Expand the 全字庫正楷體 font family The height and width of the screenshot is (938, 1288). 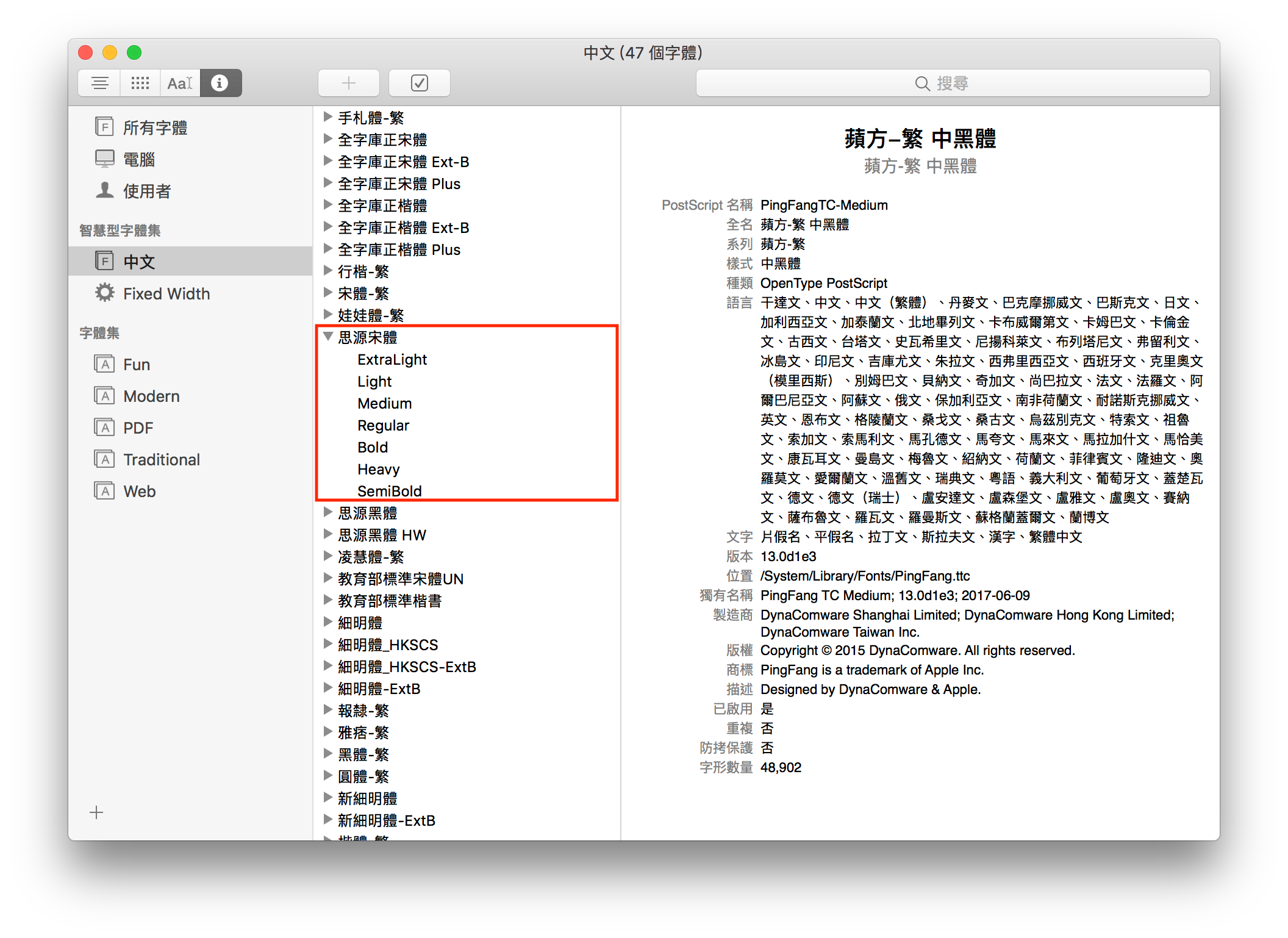328,204
